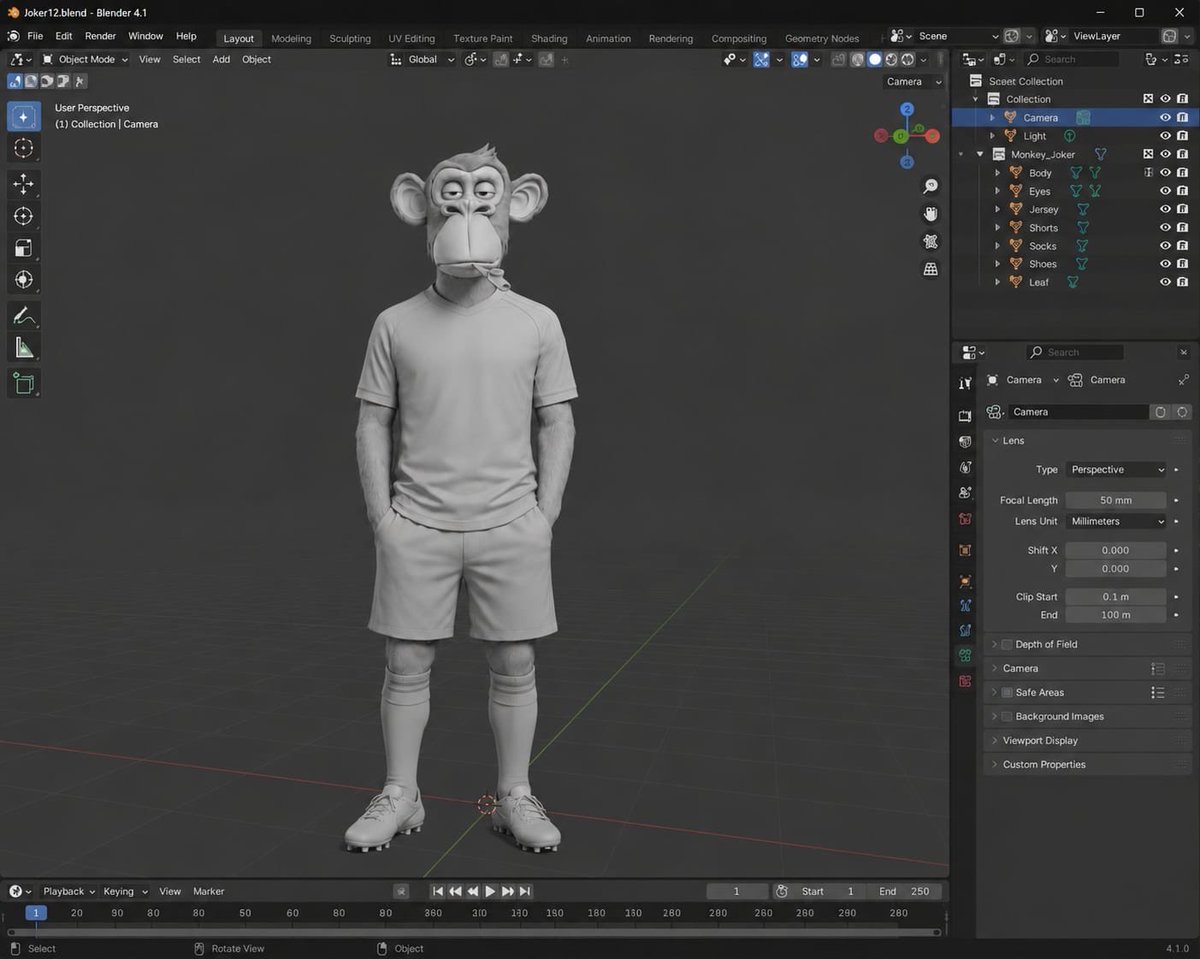Click the pin icon in the properties header

tap(1184, 380)
